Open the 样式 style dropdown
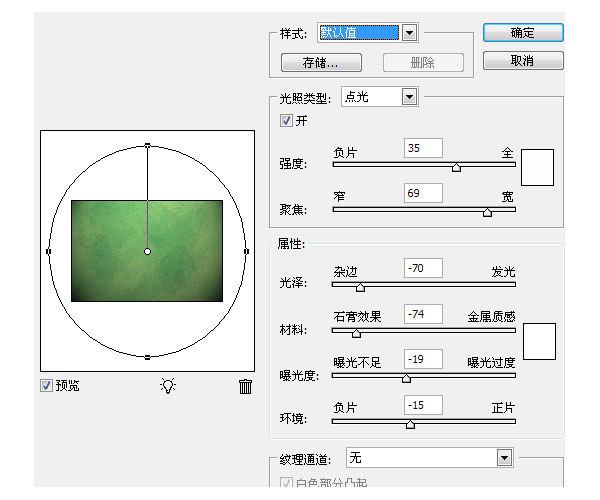 click(408, 33)
